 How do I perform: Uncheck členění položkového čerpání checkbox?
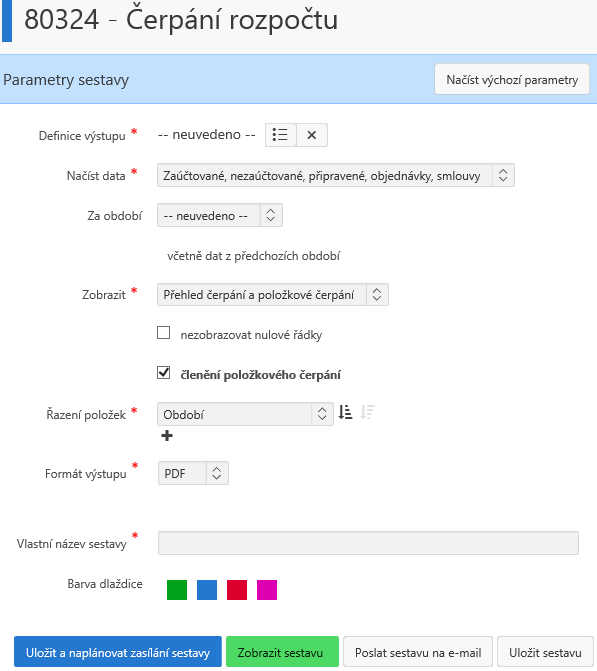163,373
